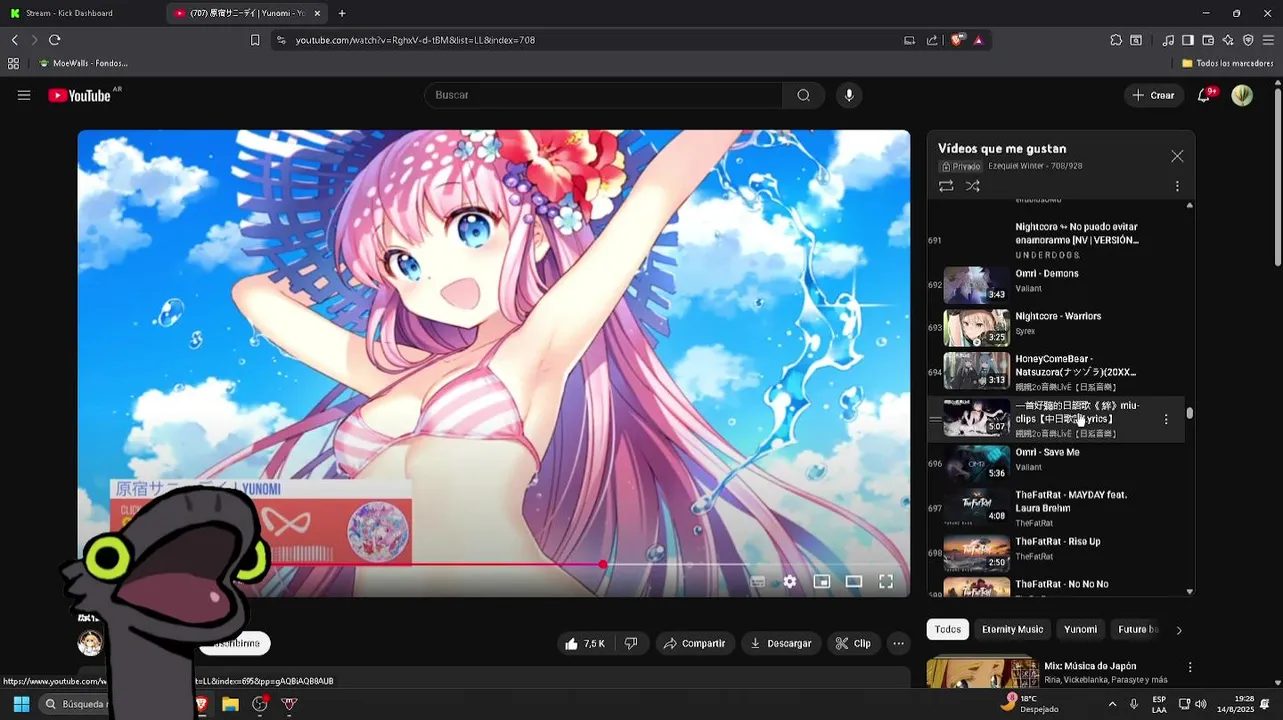Open options for Mix: Música de Japón
This screenshot has height=720, width=1283.
pos(1190,667)
